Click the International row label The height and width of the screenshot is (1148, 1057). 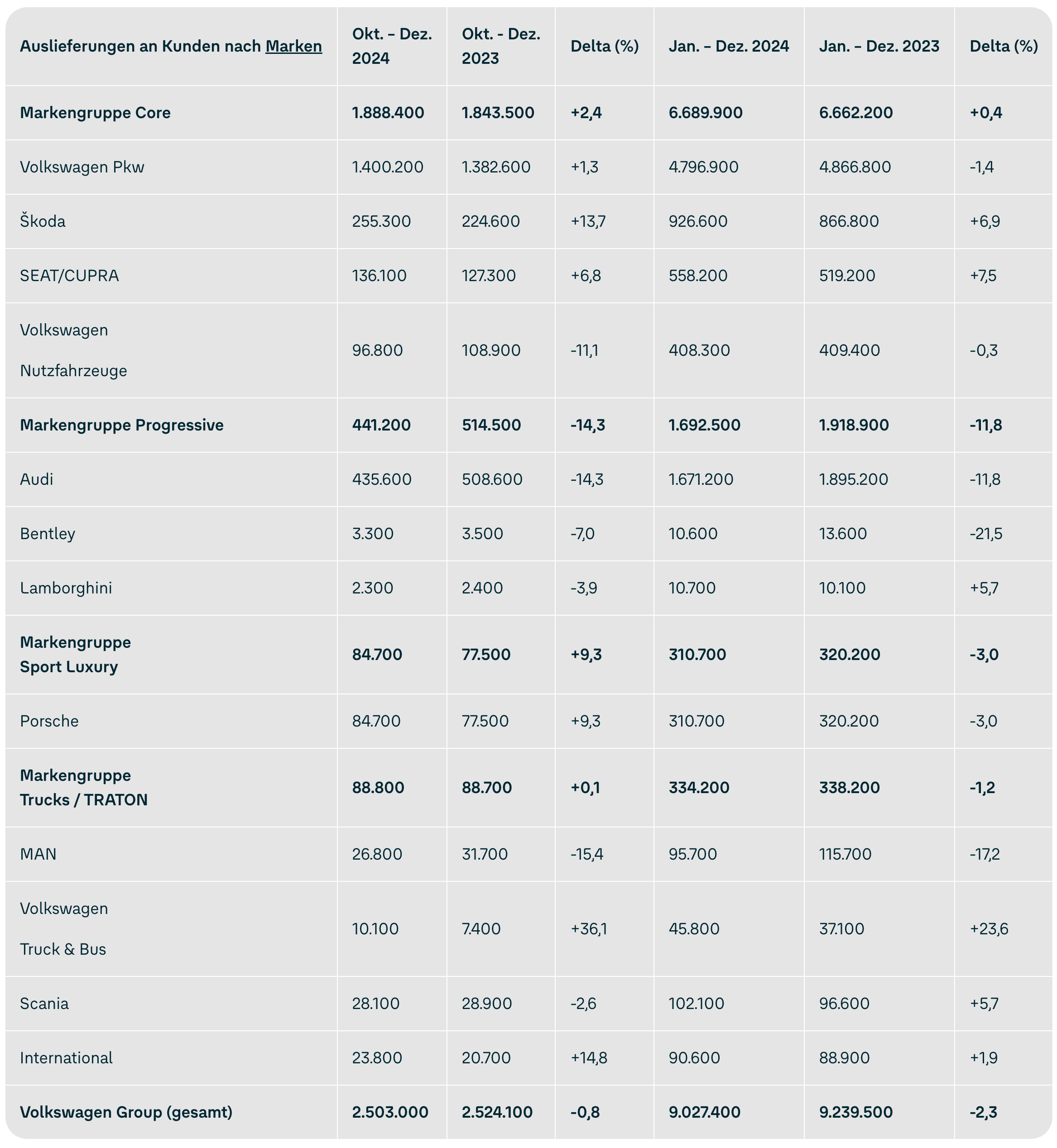pos(67,1057)
